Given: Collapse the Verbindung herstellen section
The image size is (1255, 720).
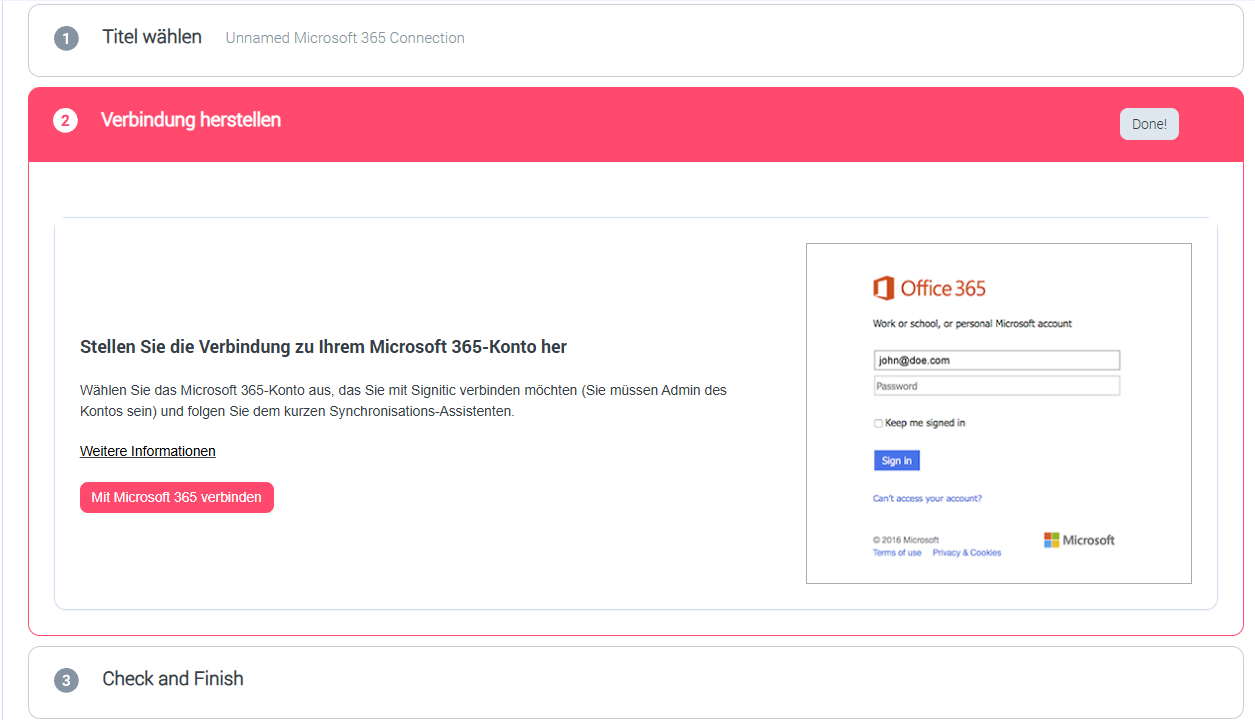Looking at the screenshot, I should pyautogui.click(x=191, y=120).
